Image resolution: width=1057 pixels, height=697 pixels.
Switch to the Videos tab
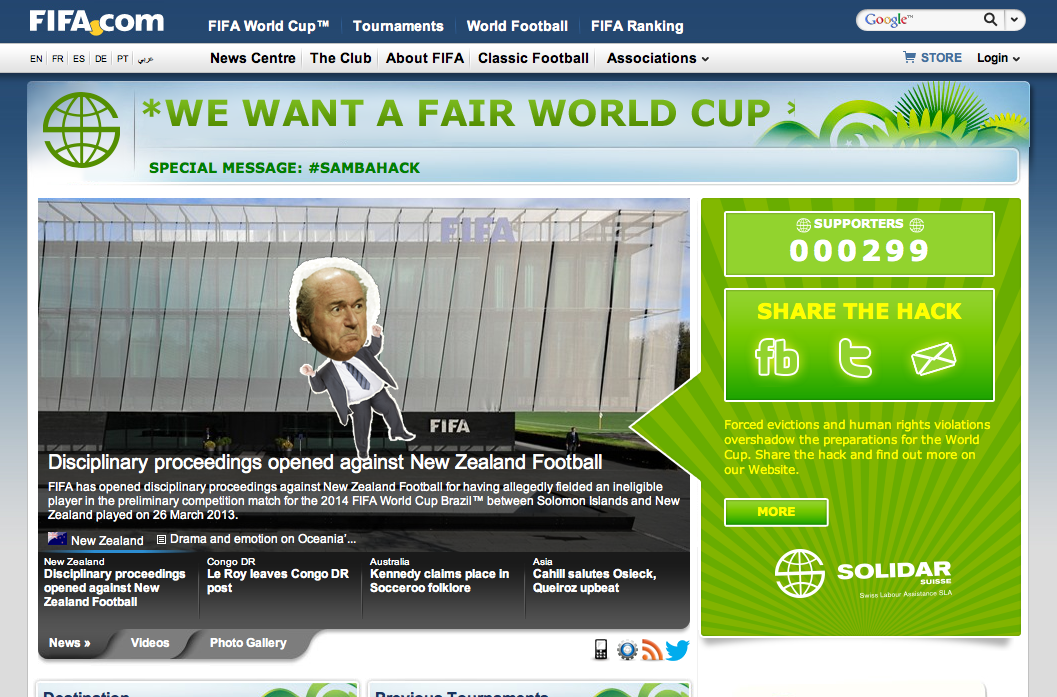(150, 643)
